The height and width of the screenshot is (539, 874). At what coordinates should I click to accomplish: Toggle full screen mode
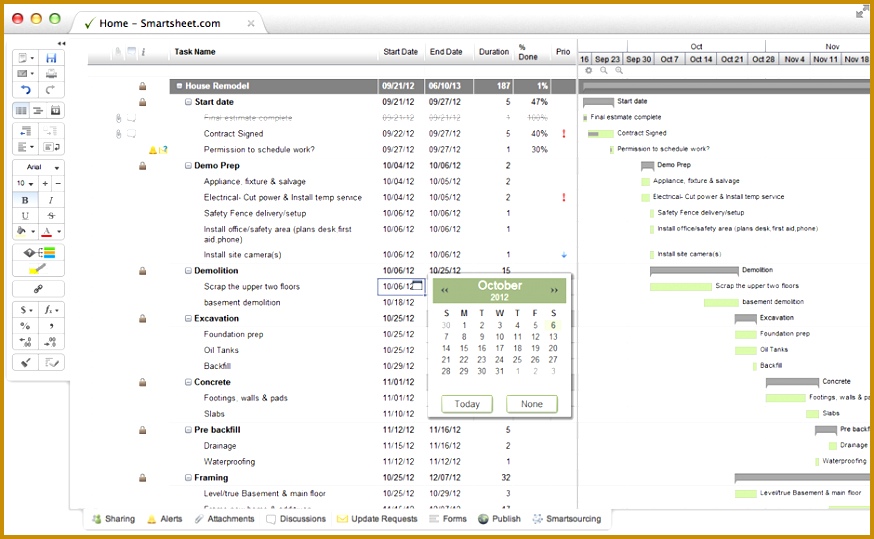point(862,12)
